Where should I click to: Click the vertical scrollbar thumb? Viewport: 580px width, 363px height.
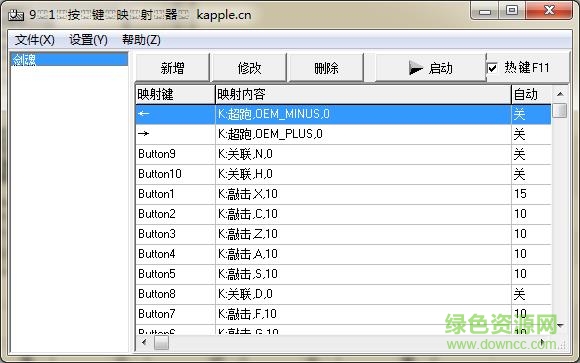(560, 110)
